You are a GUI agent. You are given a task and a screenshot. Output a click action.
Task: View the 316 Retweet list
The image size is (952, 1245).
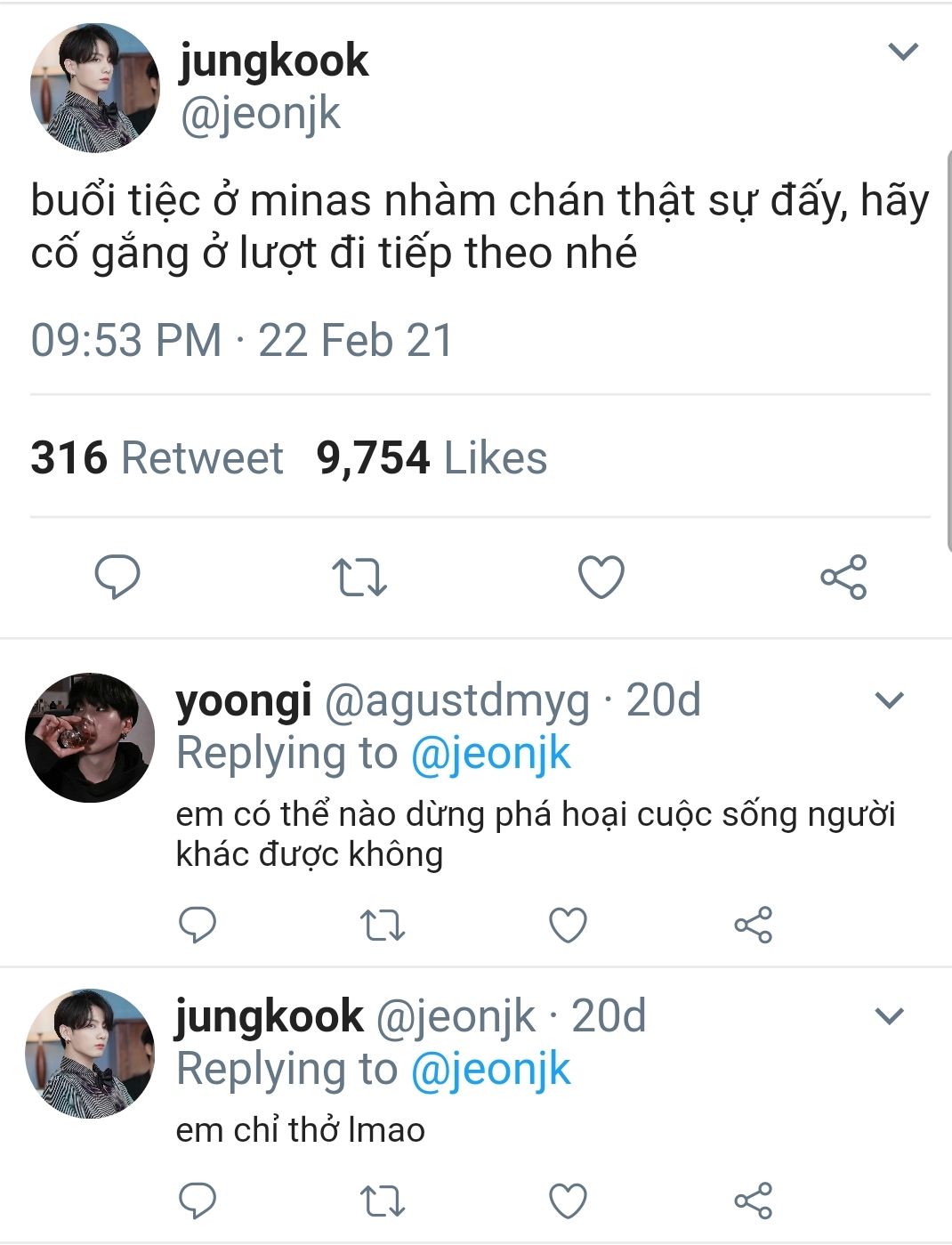tap(157, 458)
